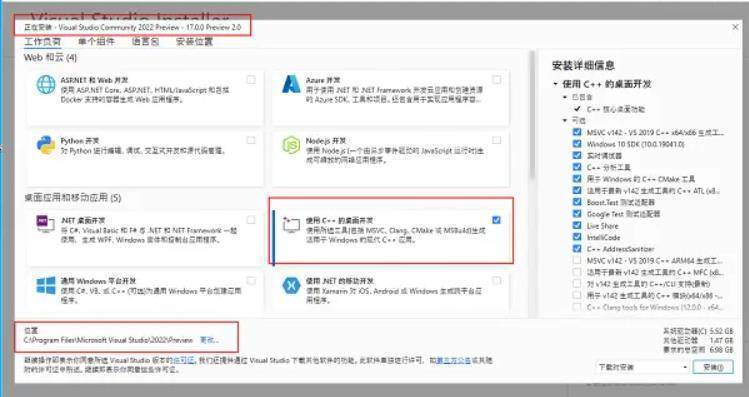
Task: Close the installer dialog with the X
Action: pos(736,27)
